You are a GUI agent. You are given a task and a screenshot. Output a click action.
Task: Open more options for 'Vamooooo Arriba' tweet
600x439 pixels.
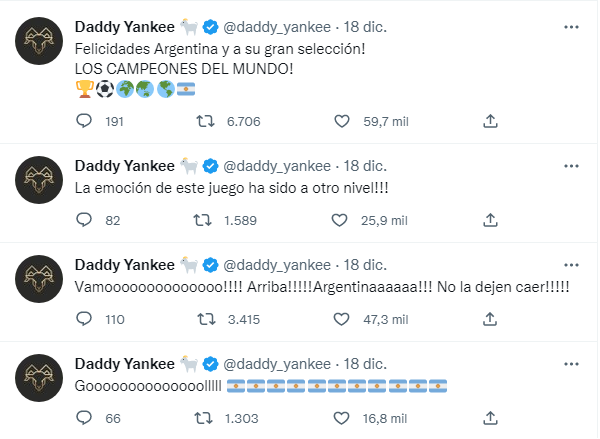pyautogui.click(x=570, y=264)
